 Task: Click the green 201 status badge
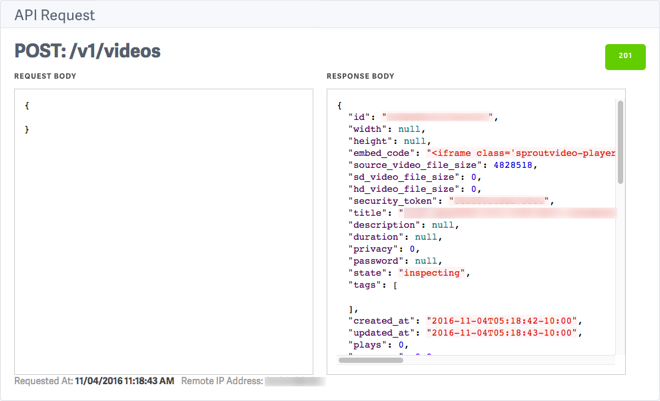click(625, 57)
